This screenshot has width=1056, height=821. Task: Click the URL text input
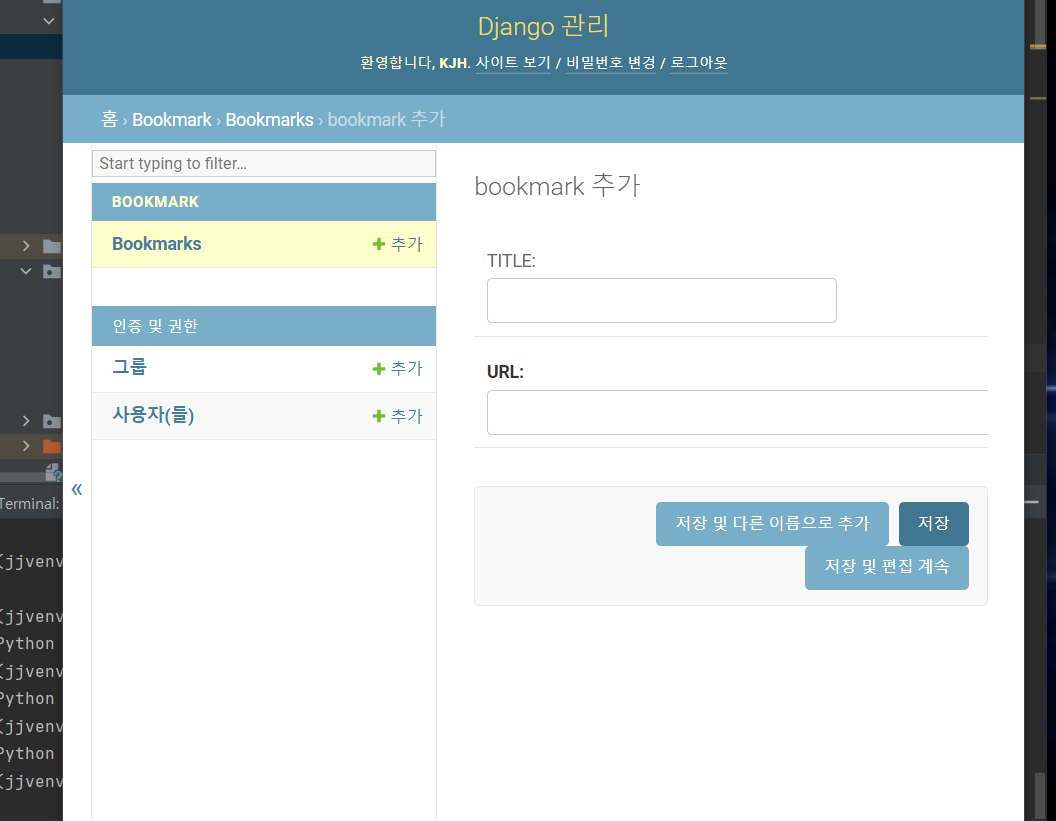click(x=737, y=412)
